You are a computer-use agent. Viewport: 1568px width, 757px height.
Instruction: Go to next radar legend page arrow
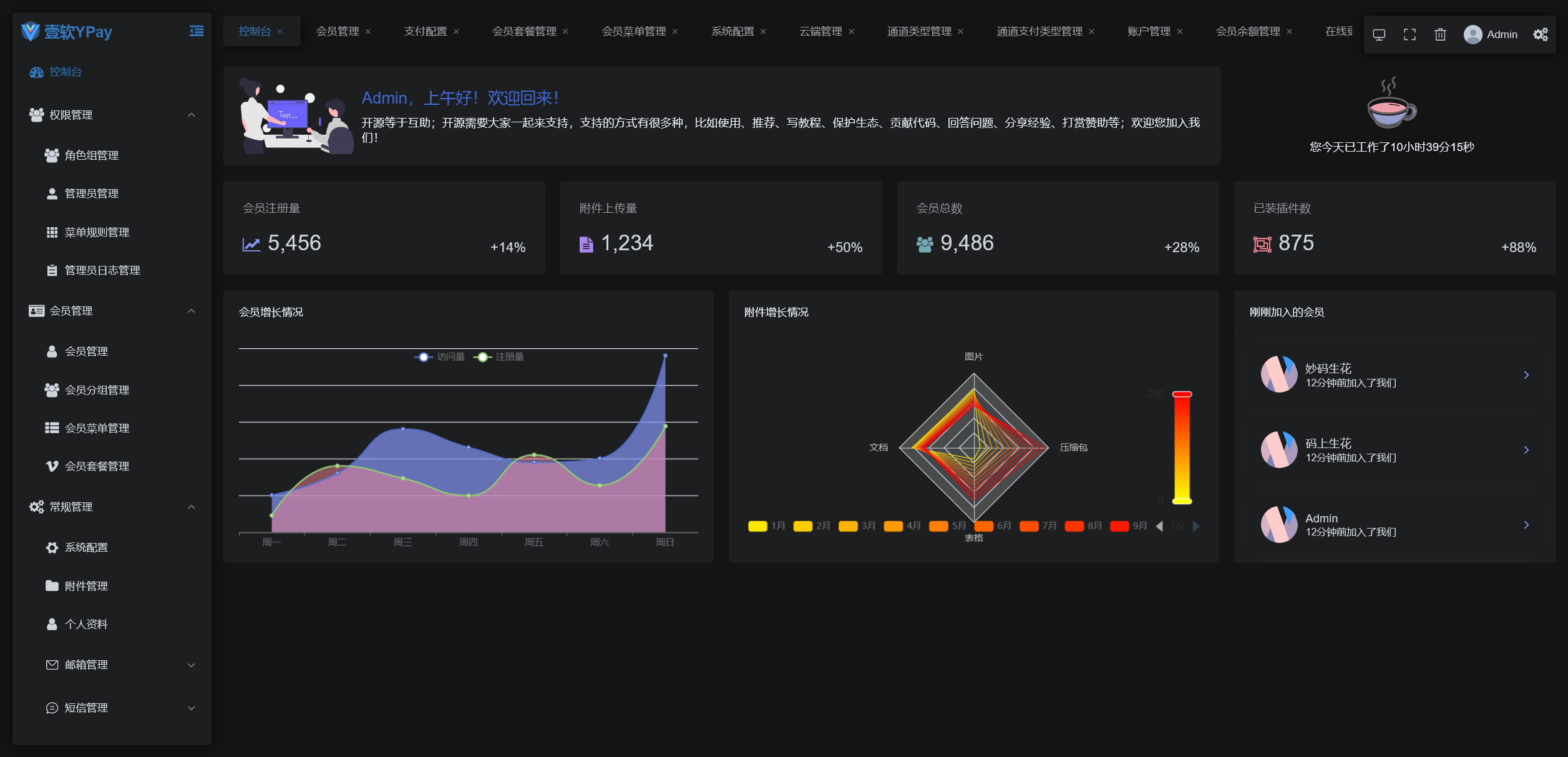[1195, 526]
